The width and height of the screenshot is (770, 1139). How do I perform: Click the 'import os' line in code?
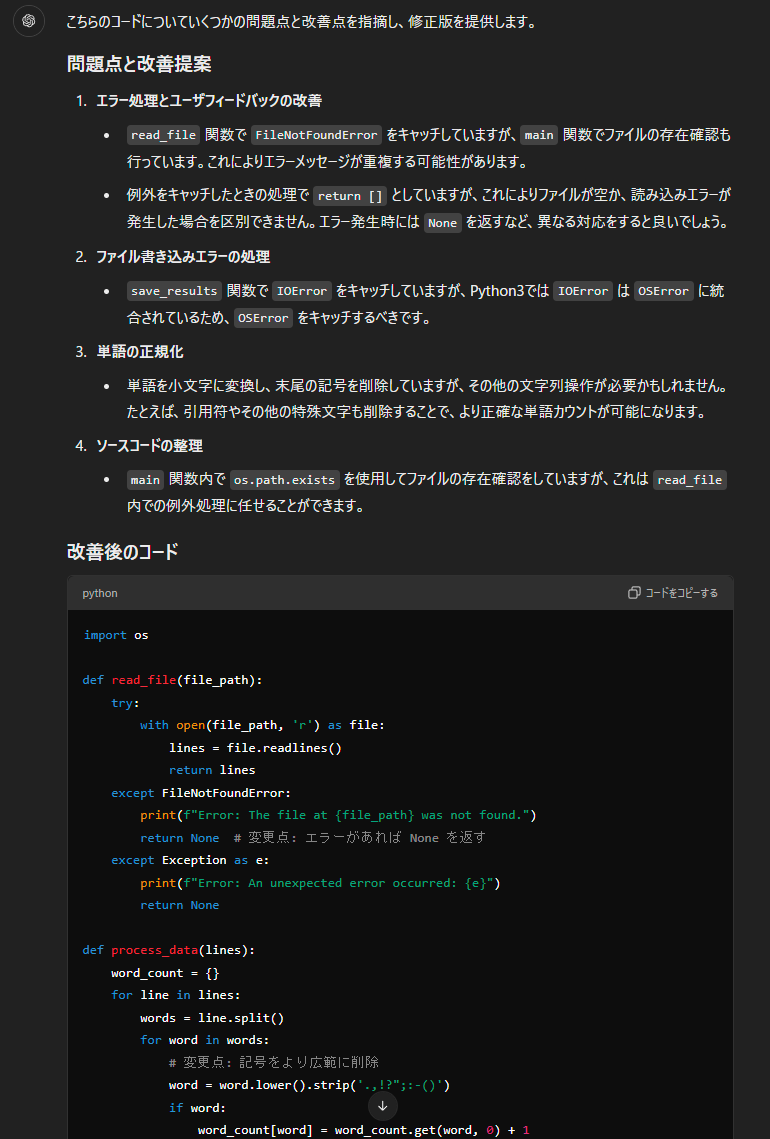point(116,635)
